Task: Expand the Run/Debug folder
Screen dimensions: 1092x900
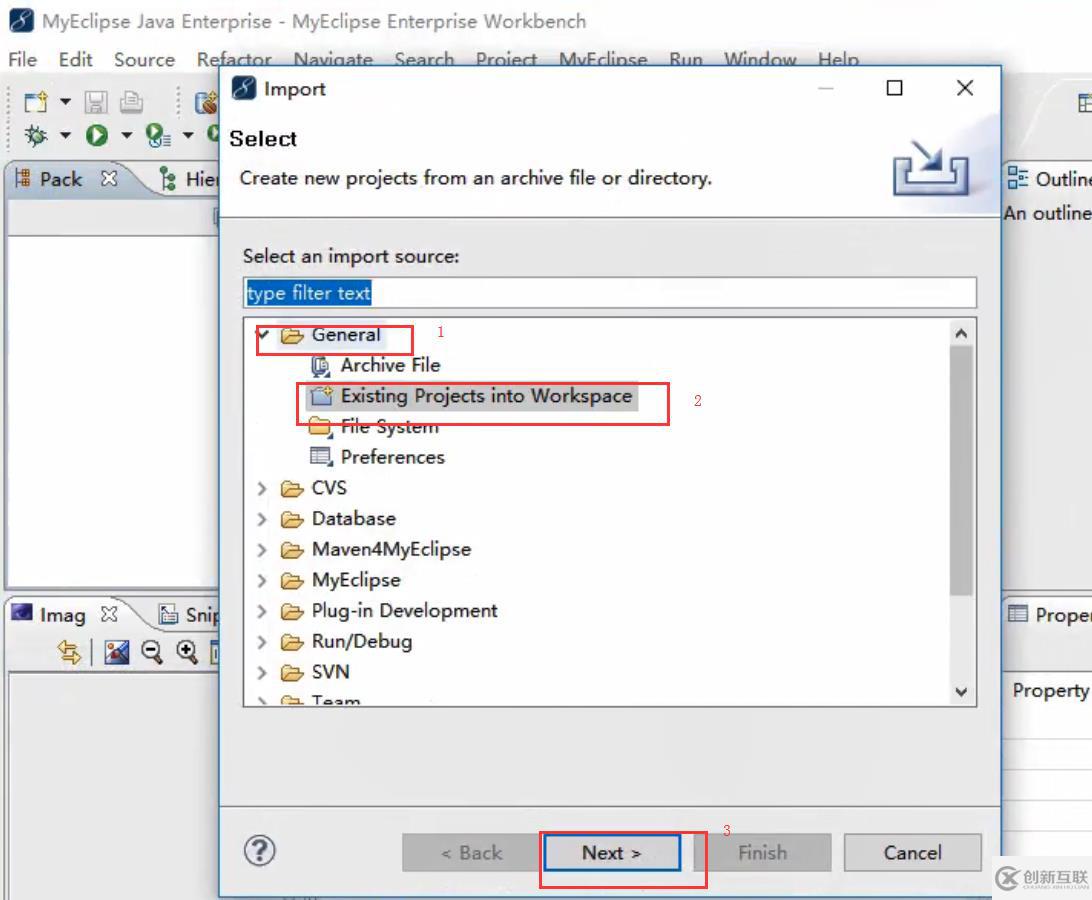Action: pyautogui.click(x=262, y=642)
